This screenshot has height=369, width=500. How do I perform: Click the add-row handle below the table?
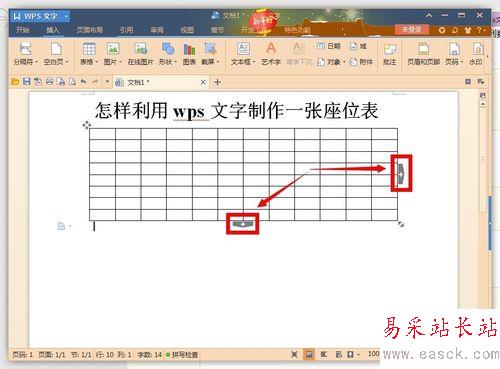pos(243,224)
